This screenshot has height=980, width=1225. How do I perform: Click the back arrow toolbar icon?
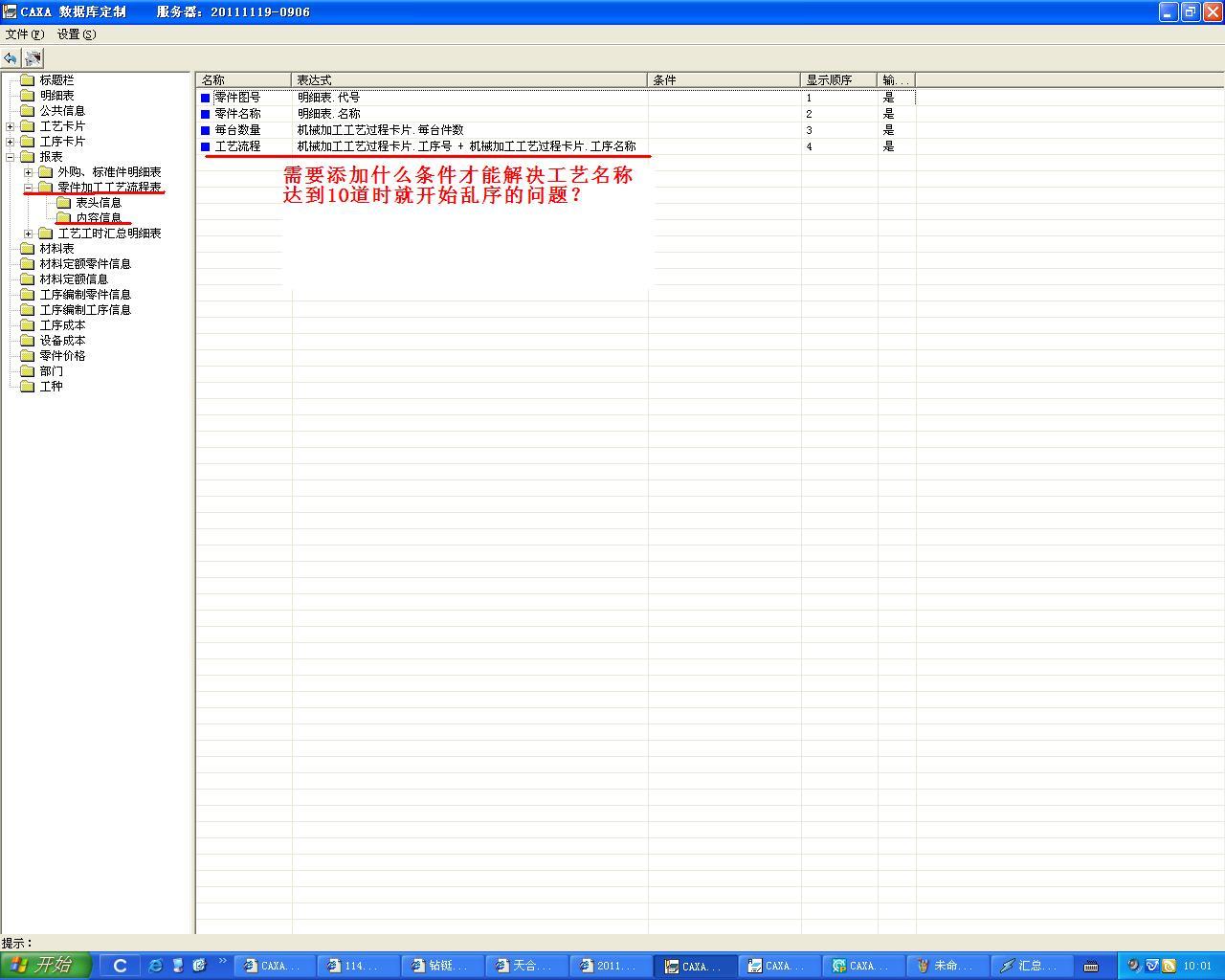pos(11,58)
